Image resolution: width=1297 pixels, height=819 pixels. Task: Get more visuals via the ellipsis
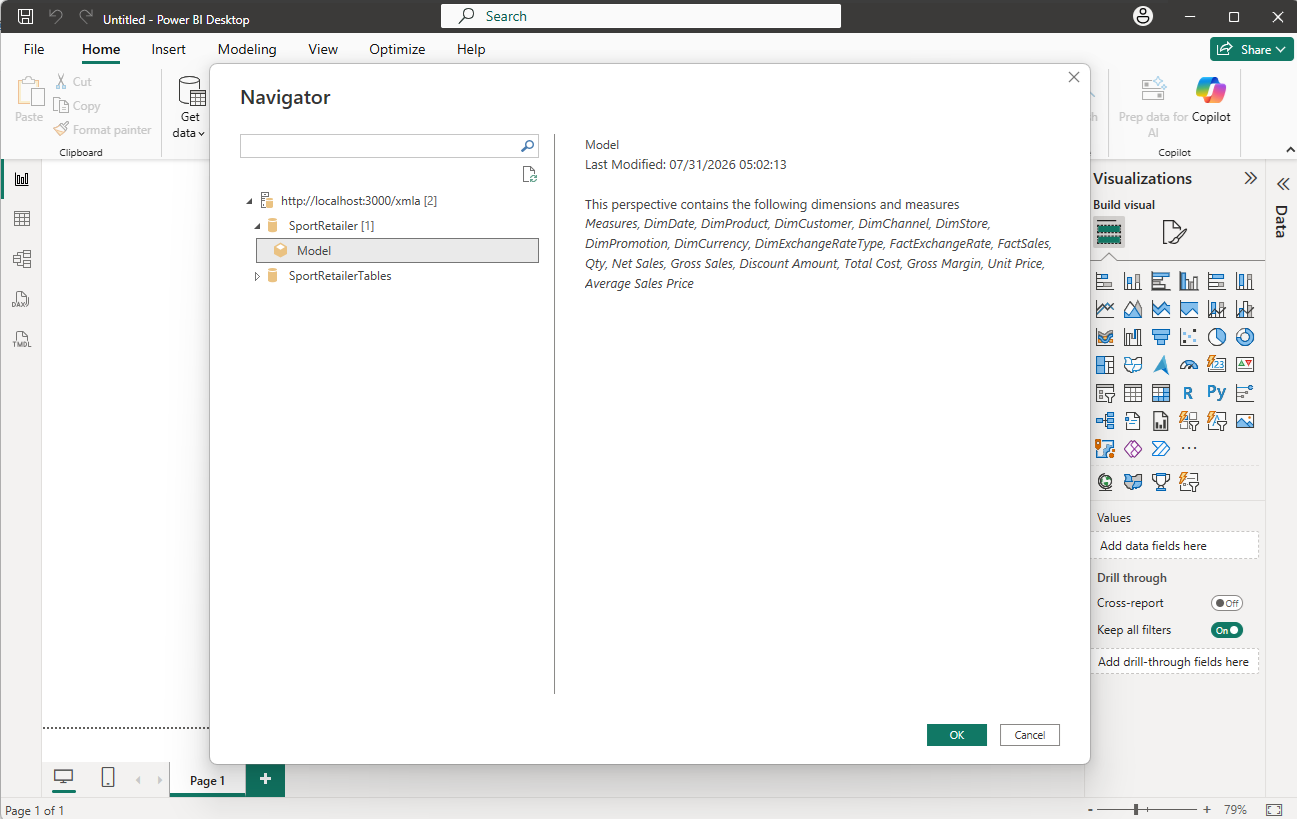pos(1189,449)
